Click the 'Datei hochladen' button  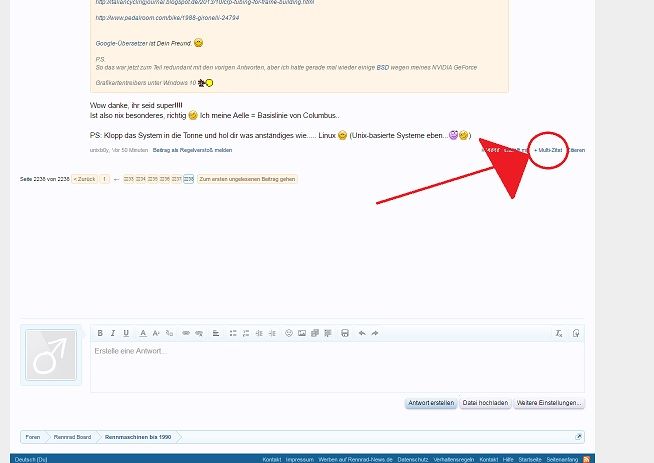485,403
